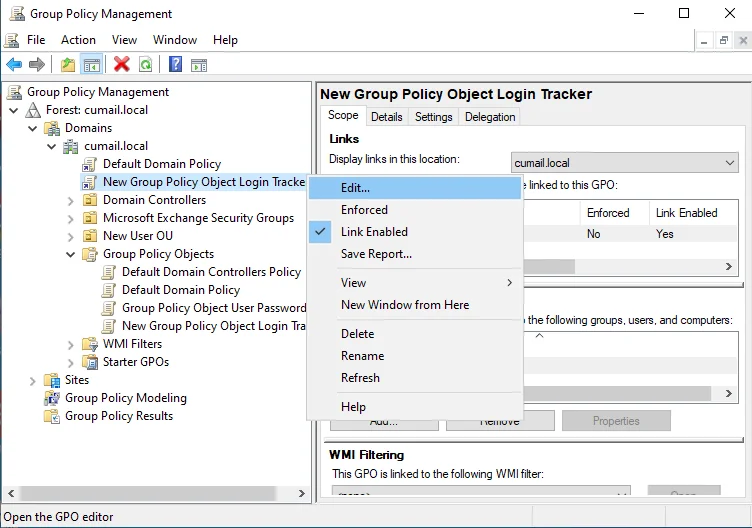The width and height of the screenshot is (752, 528).
Task: Expand the Starter GPOs node
Action: pos(70,363)
